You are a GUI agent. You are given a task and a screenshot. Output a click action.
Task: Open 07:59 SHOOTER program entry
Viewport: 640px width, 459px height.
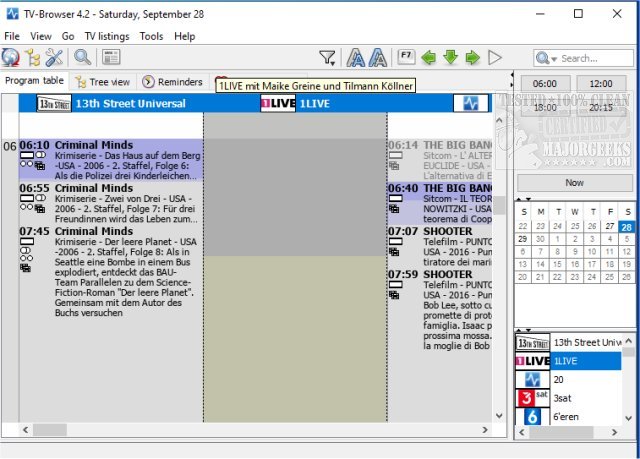pos(440,310)
